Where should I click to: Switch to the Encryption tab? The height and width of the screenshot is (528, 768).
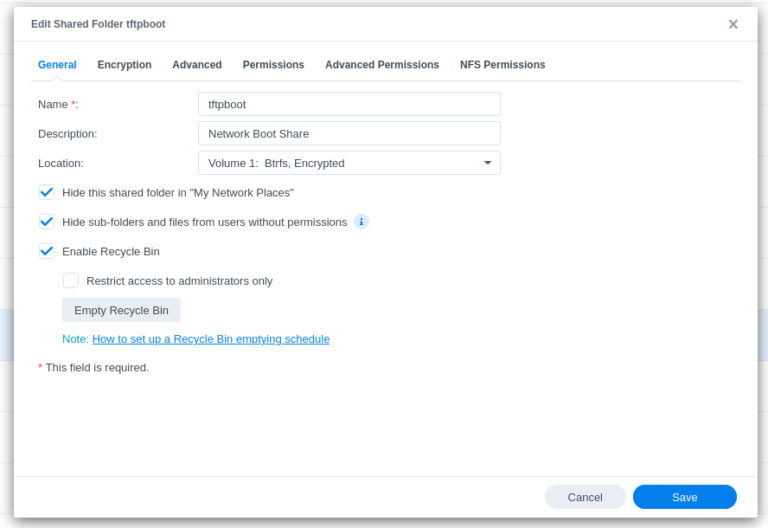pos(124,65)
